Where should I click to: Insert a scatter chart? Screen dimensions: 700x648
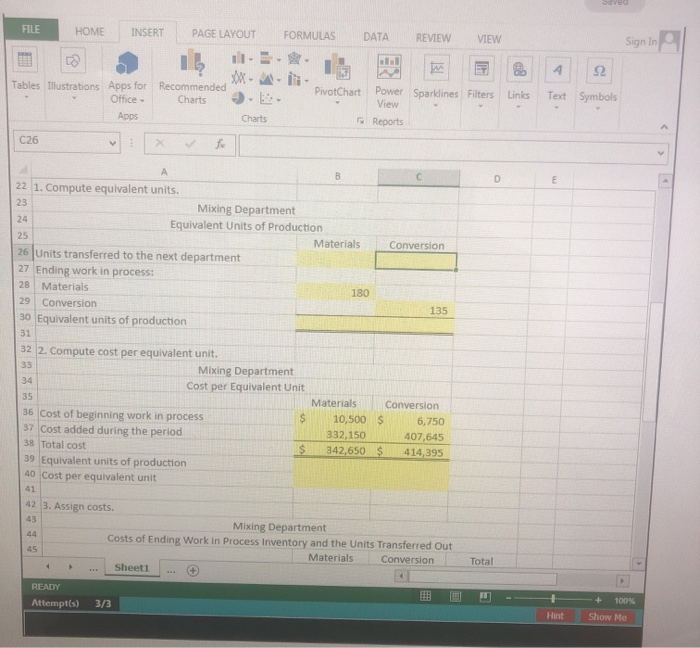pos(266,99)
